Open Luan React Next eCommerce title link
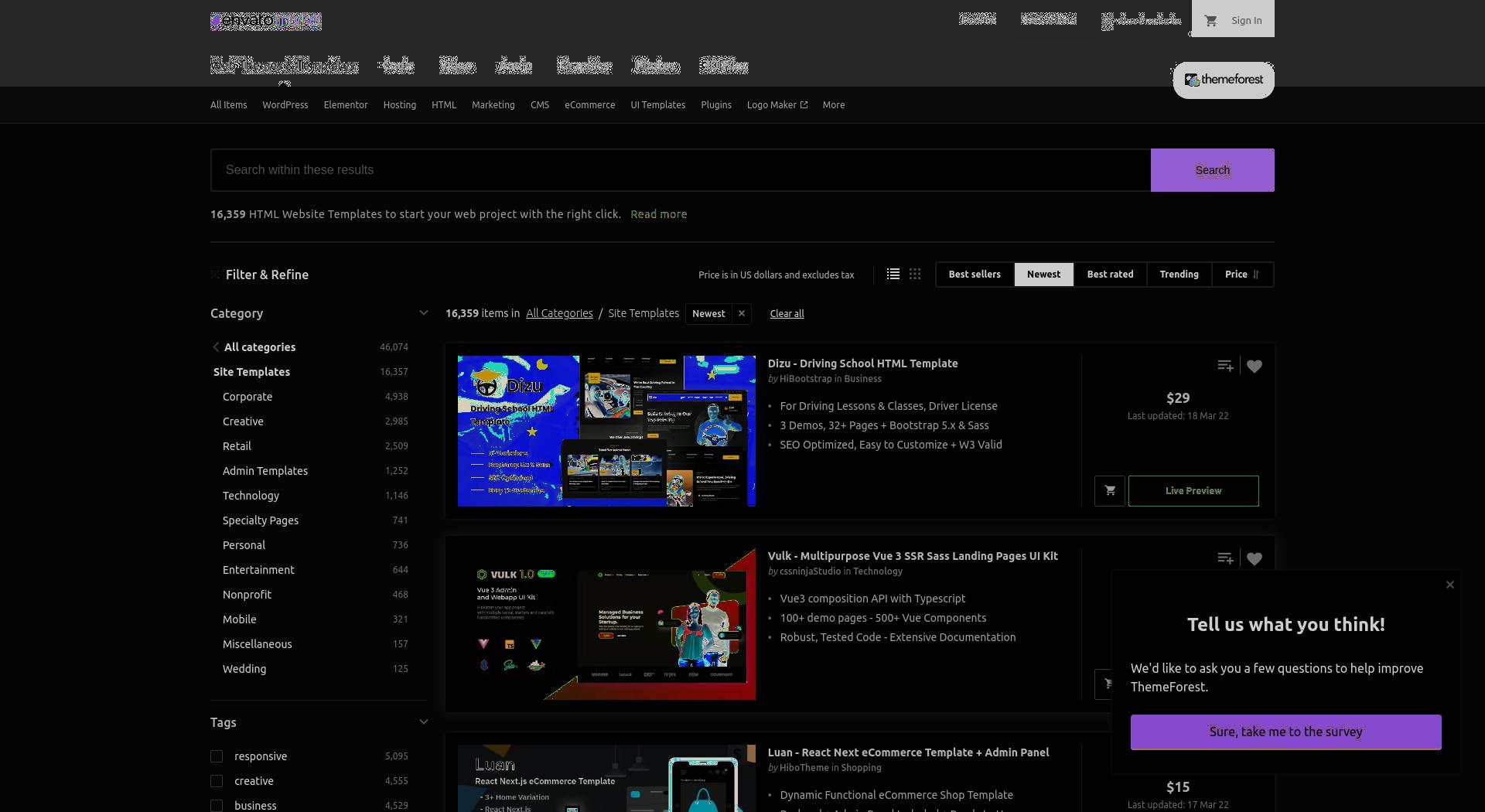The height and width of the screenshot is (812, 1485). 908,752
